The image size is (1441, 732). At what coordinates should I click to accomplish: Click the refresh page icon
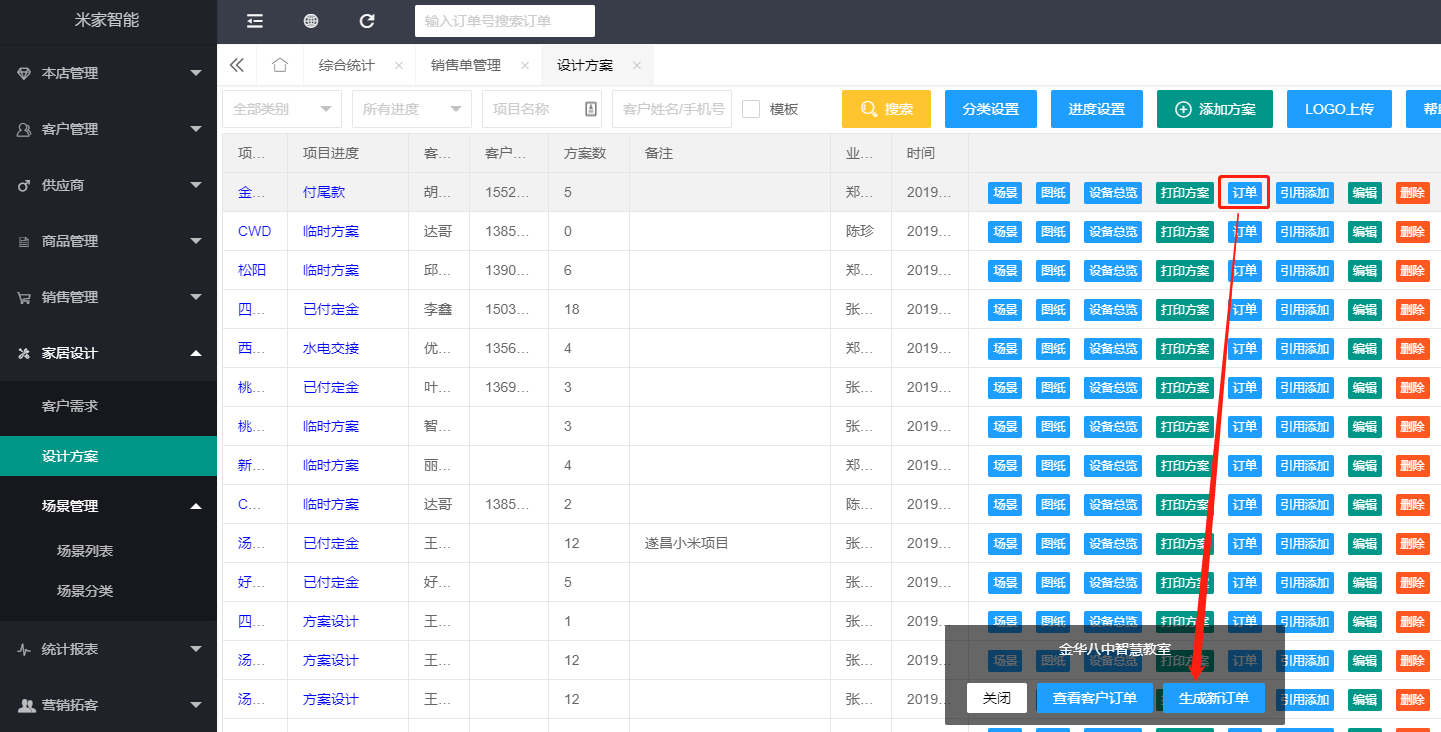tap(367, 21)
